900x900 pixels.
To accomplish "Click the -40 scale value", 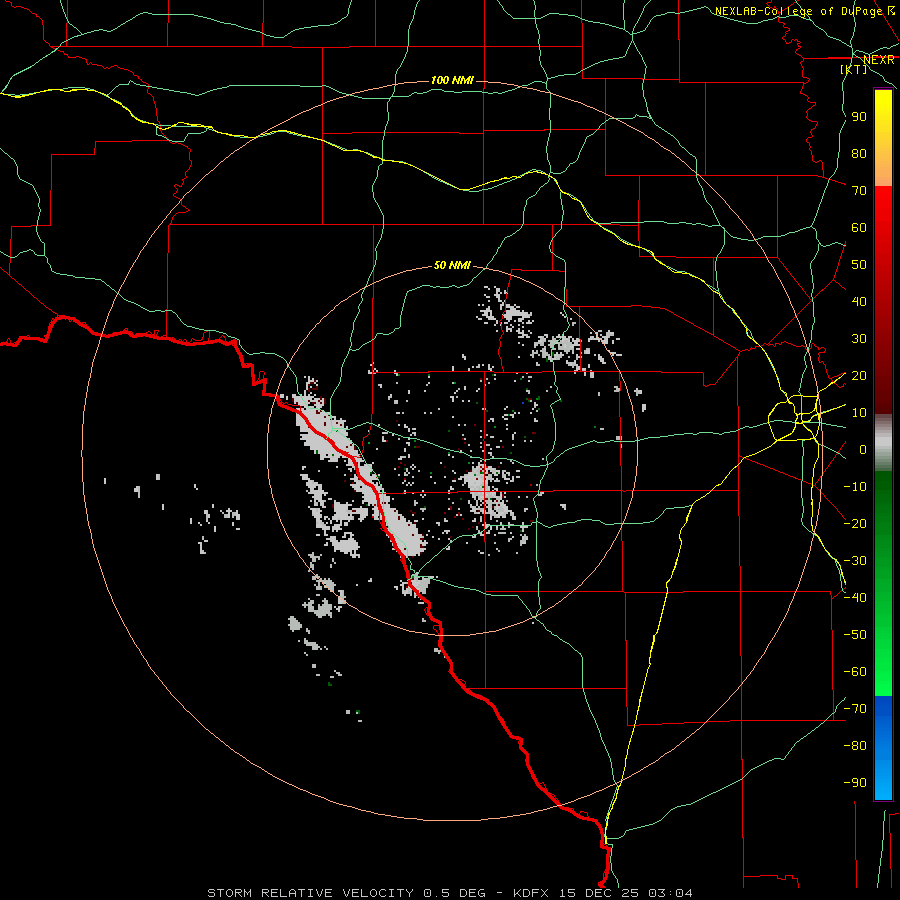I will click(855, 598).
